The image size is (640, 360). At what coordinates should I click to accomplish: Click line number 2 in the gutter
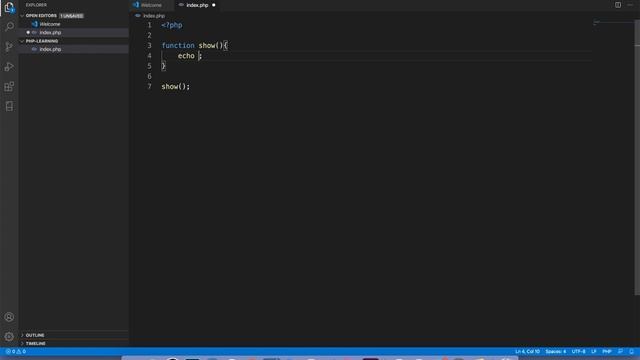[149, 35]
